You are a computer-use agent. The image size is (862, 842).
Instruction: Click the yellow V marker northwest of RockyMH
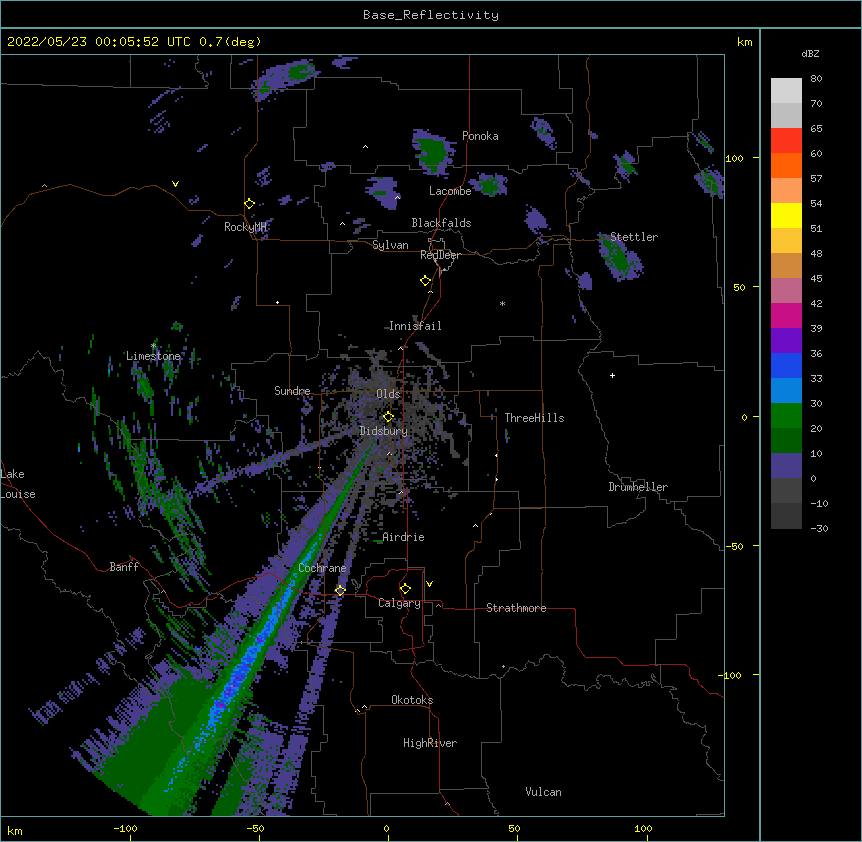point(175,184)
